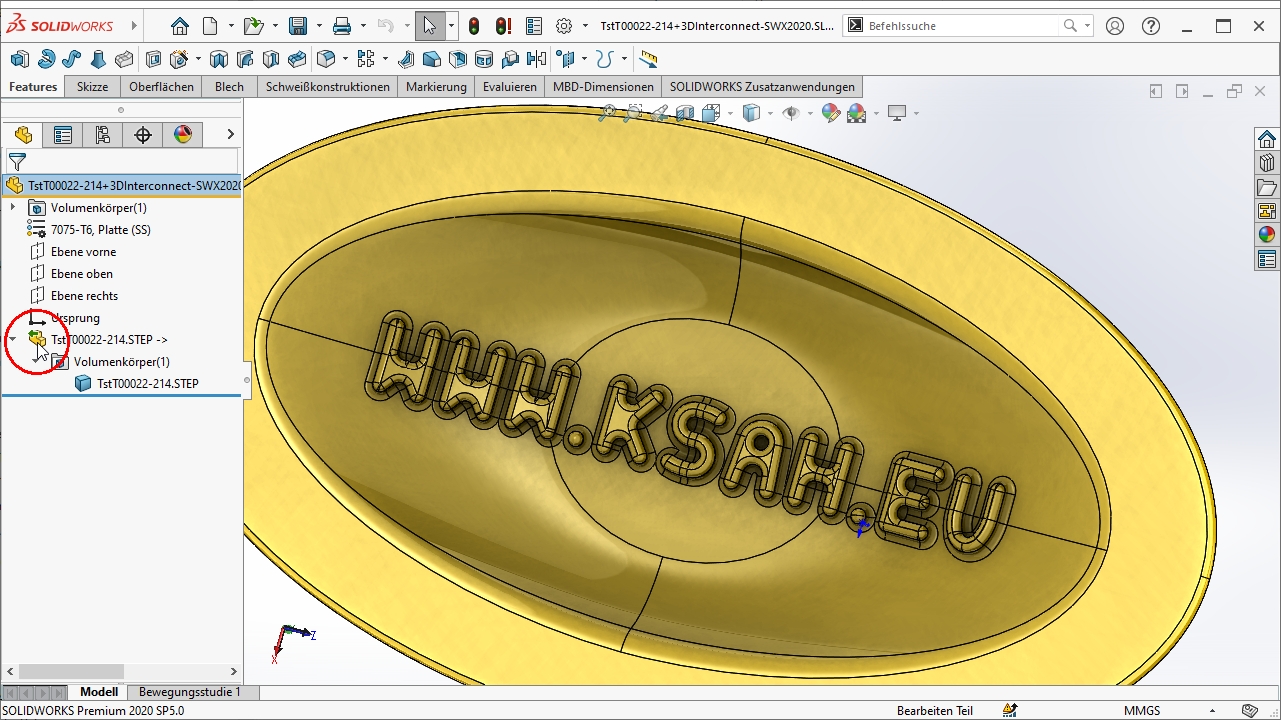This screenshot has width=1281, height=720.
Task: Activate the Select arrow tool
Action: point(430,26)
